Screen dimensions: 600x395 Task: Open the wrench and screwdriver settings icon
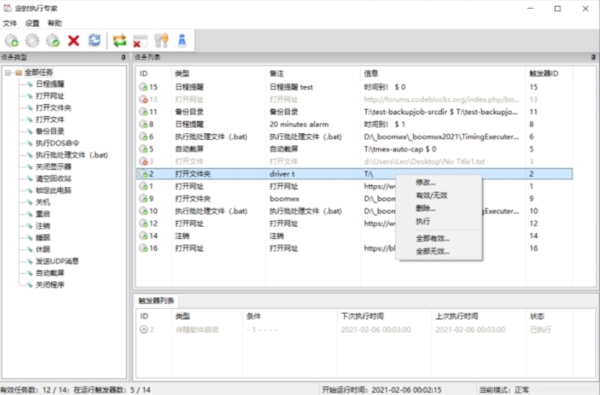(x=161, y=40)
